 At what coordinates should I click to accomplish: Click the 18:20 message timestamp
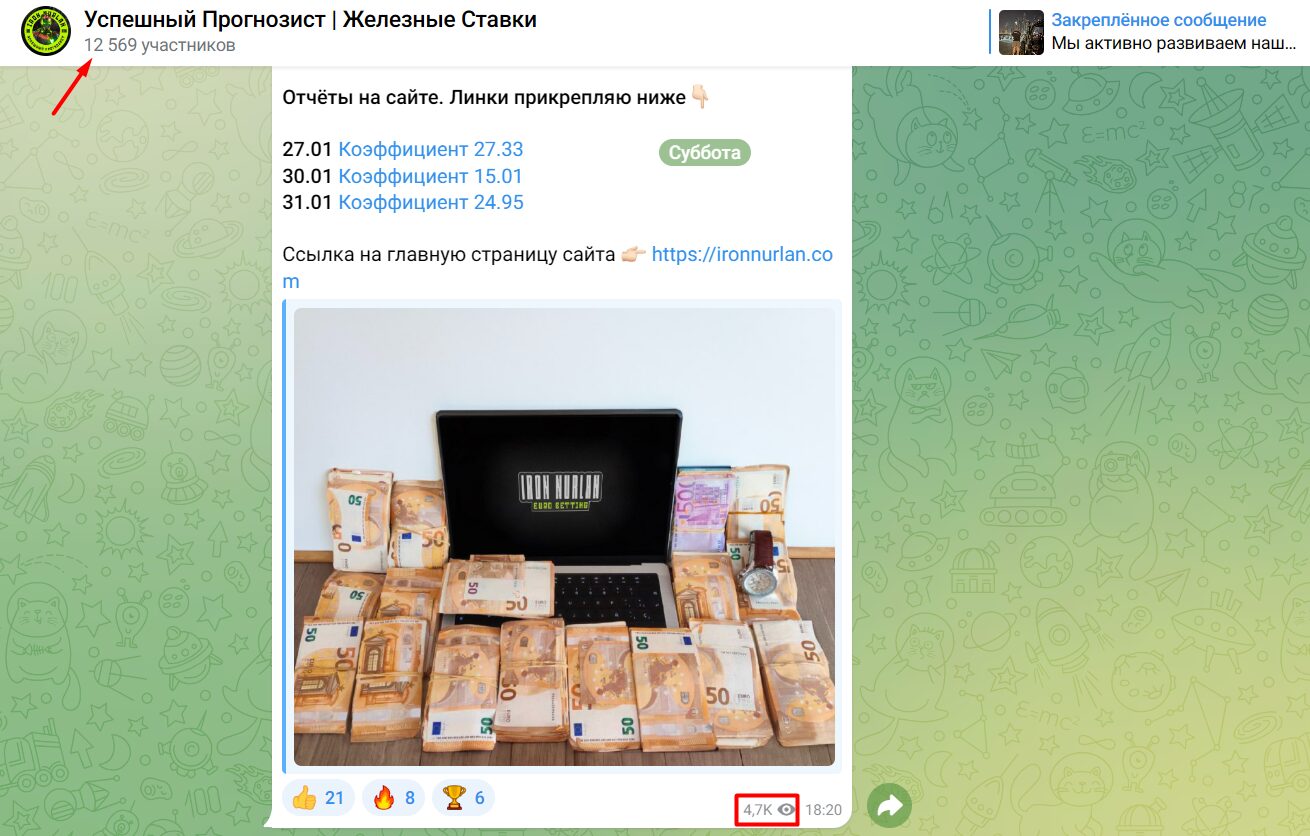824,810
